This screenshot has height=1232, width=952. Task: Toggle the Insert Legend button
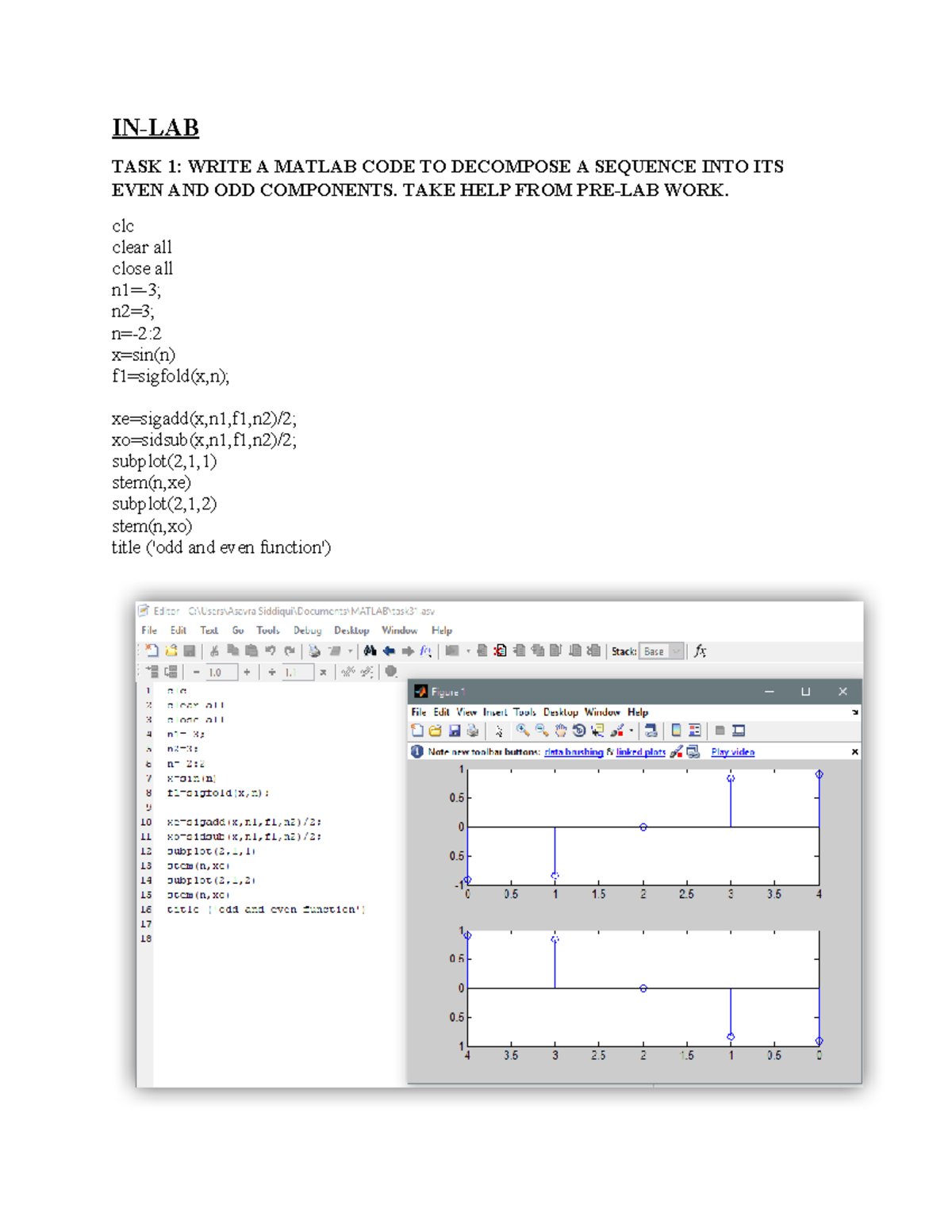(695, 731)
